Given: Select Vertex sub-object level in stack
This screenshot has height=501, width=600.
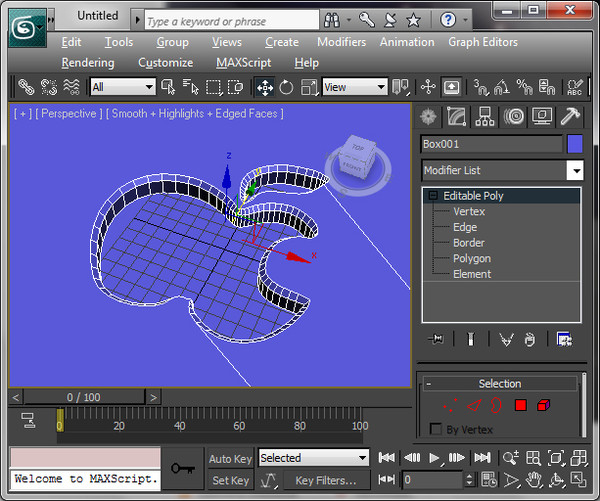Looking at the screenshot, I should pos(469,211).
